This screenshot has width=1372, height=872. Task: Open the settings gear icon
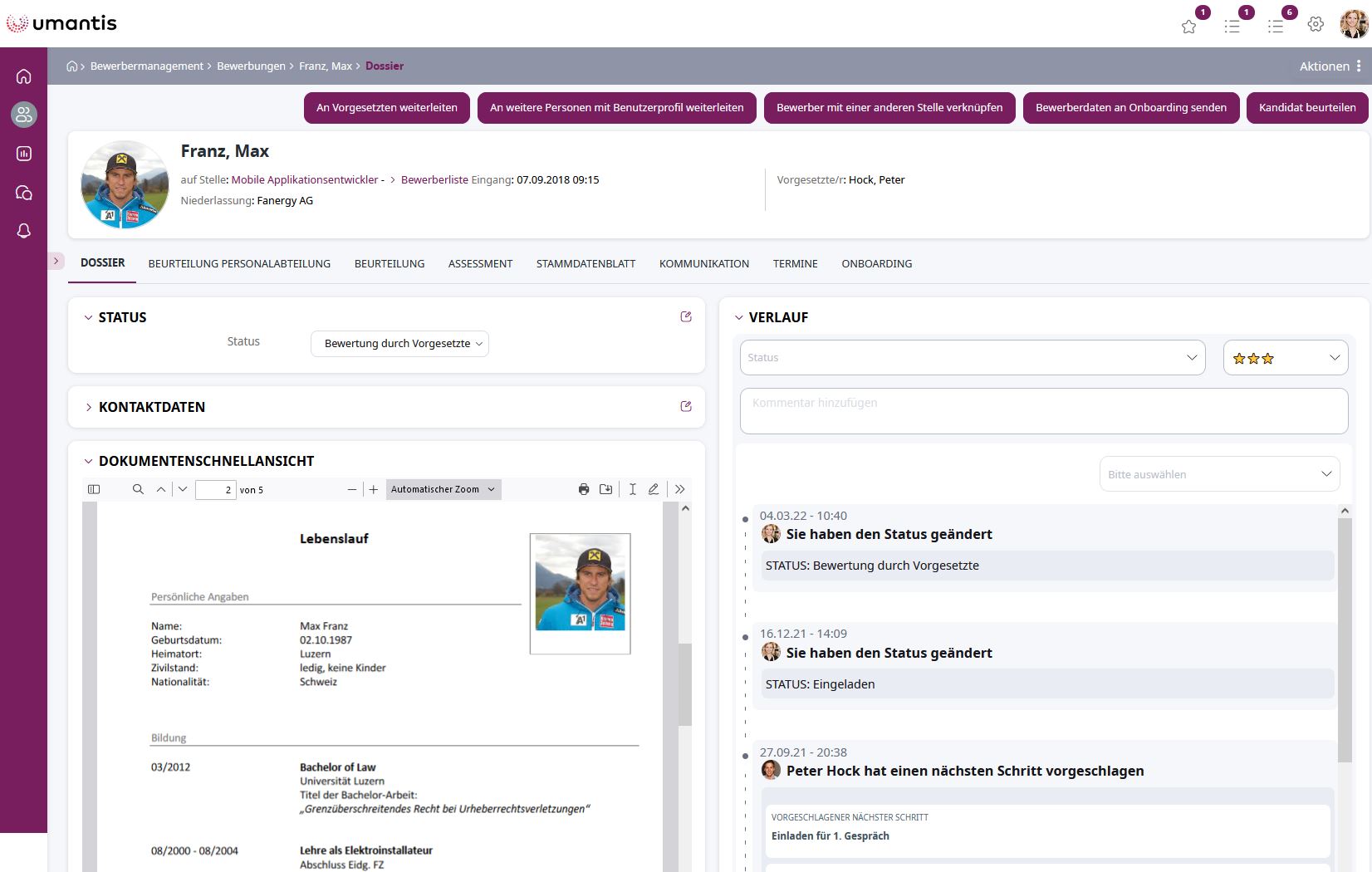[1316, 24]
